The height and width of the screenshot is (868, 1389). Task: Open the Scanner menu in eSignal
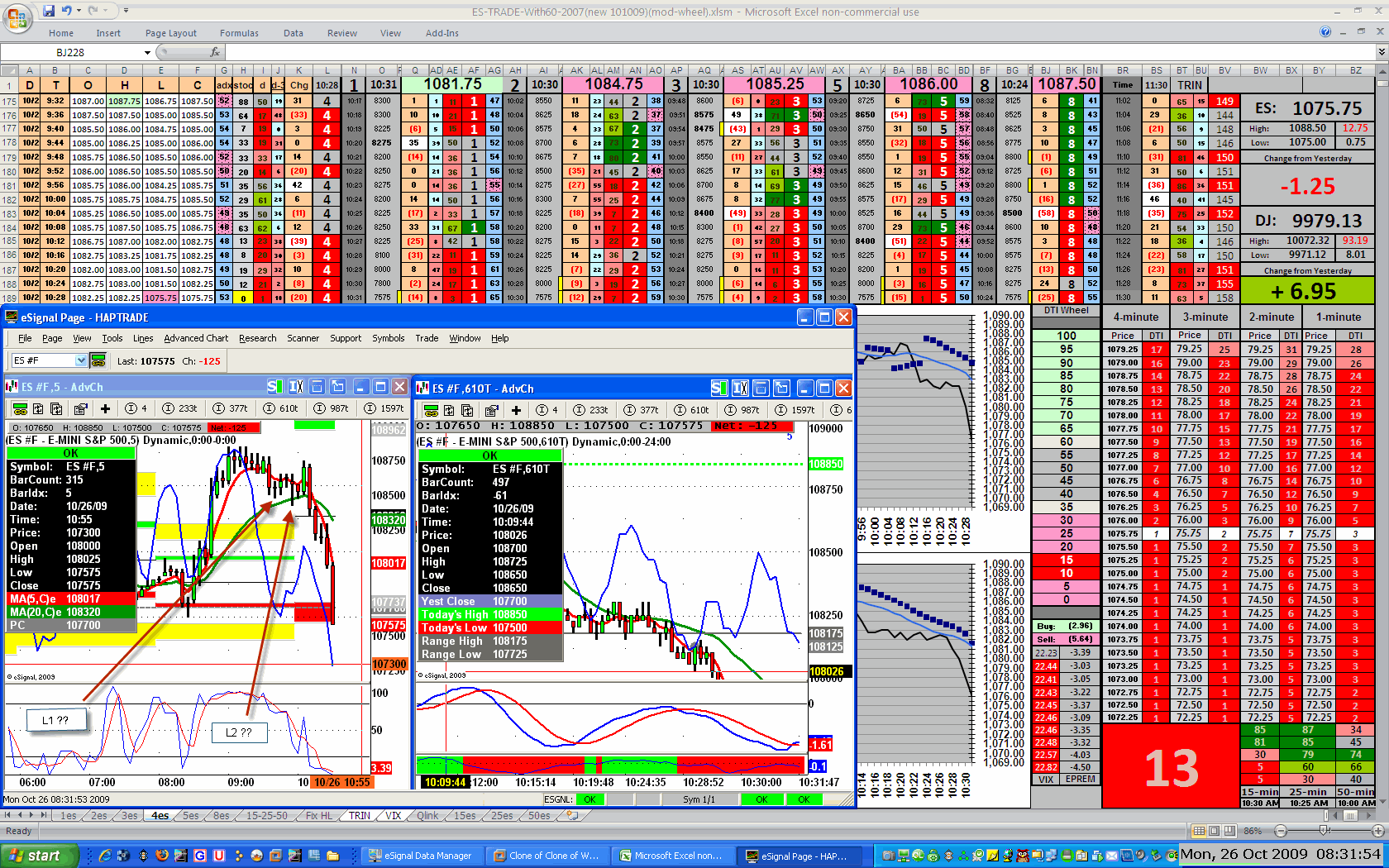point(303,338)
